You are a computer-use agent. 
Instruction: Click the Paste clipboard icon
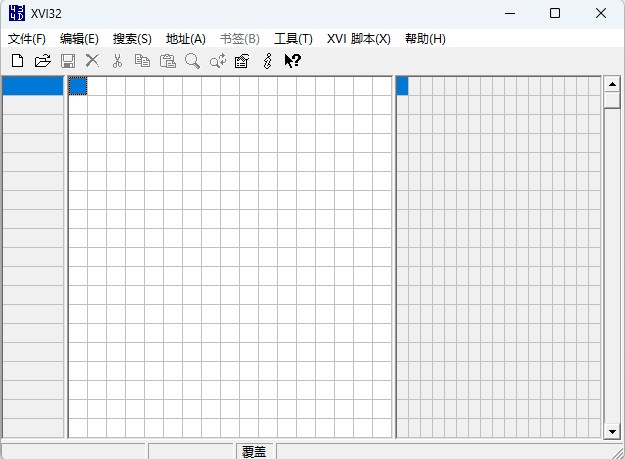click(x=167, y=61)
